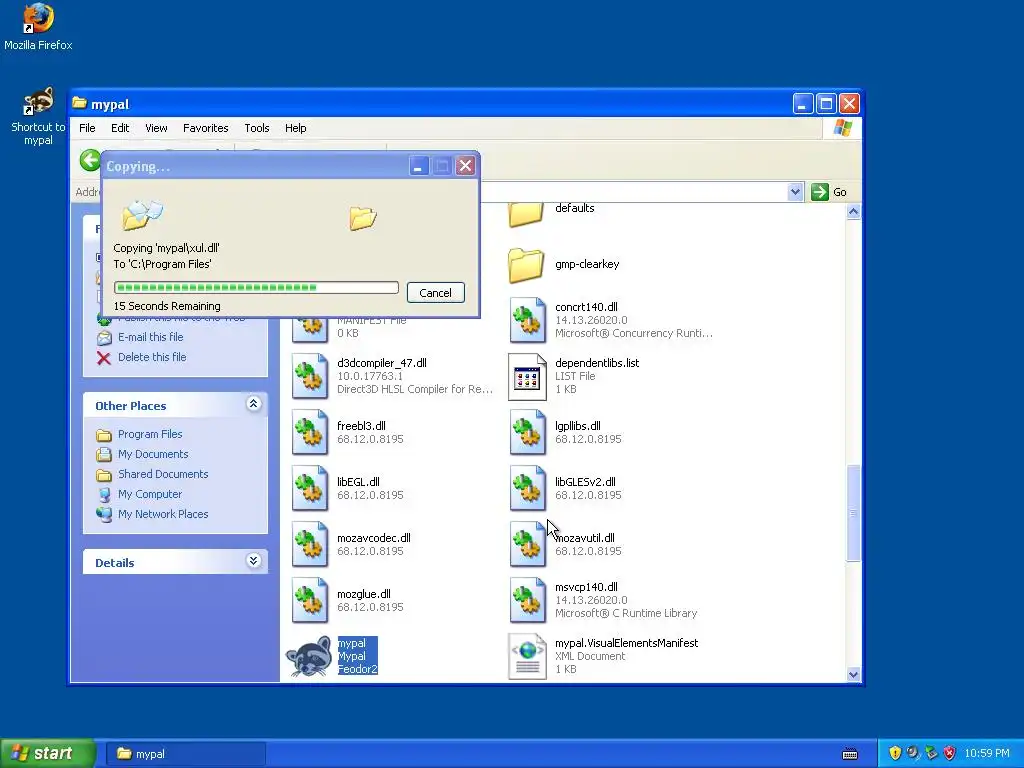
Task: Select the lgpllibs.dll file icon
Action: (x=527, y=432)
